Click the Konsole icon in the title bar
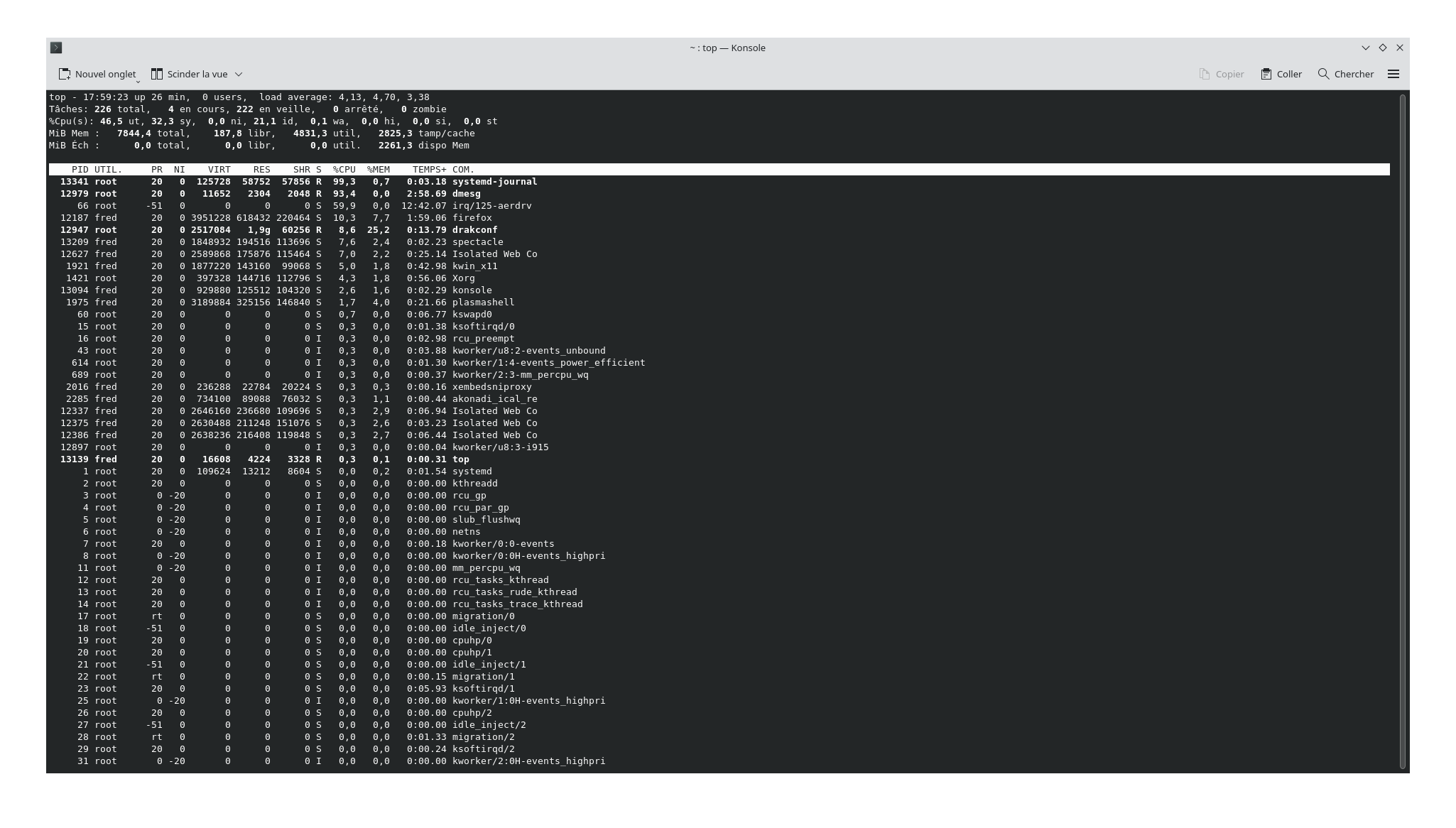The height and width of the screenshot is (828, 1456). pyautogui.click(x=56, y=48)
